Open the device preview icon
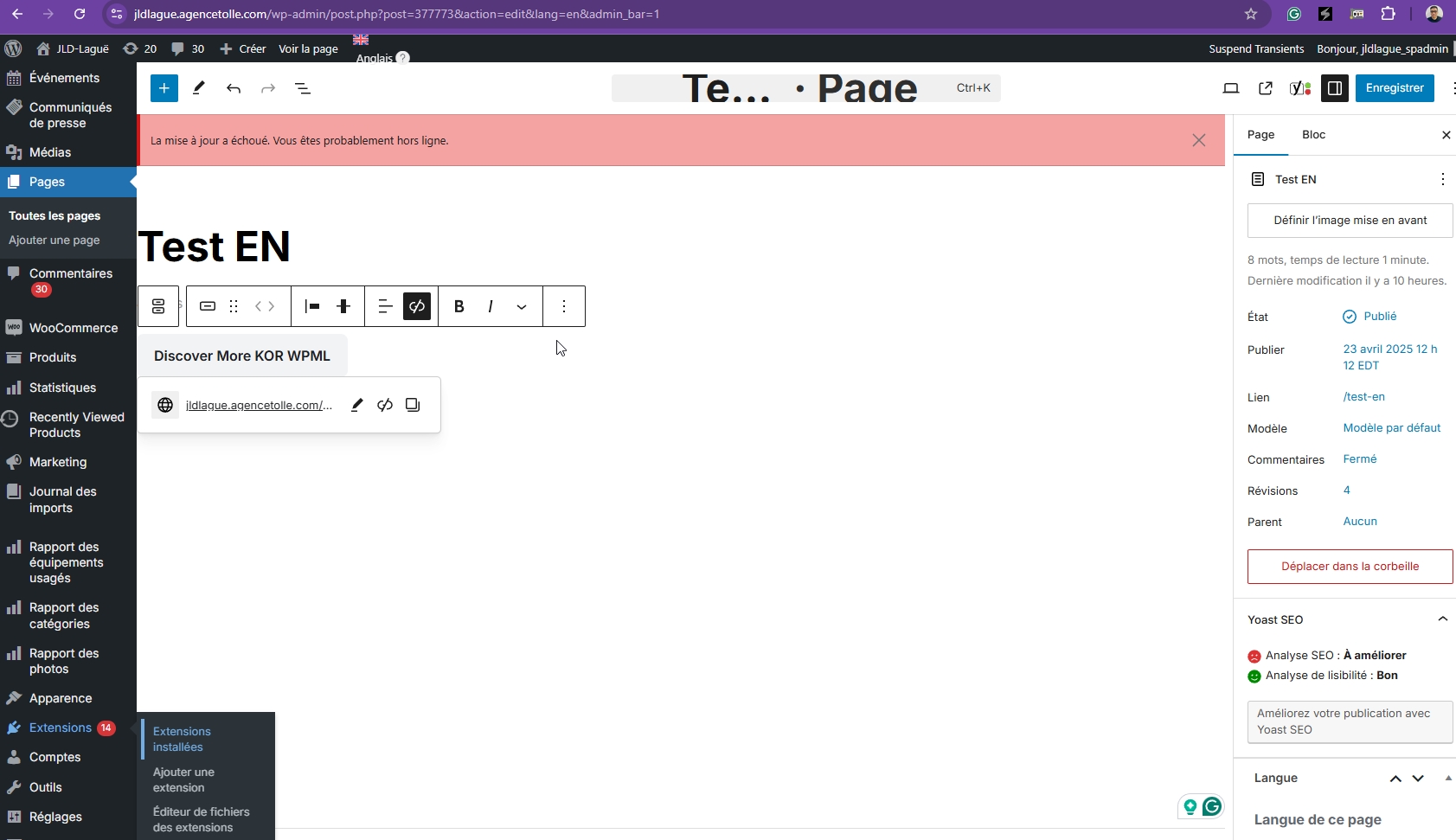This screenshot has width=1456, height=840. point(1231,88)
